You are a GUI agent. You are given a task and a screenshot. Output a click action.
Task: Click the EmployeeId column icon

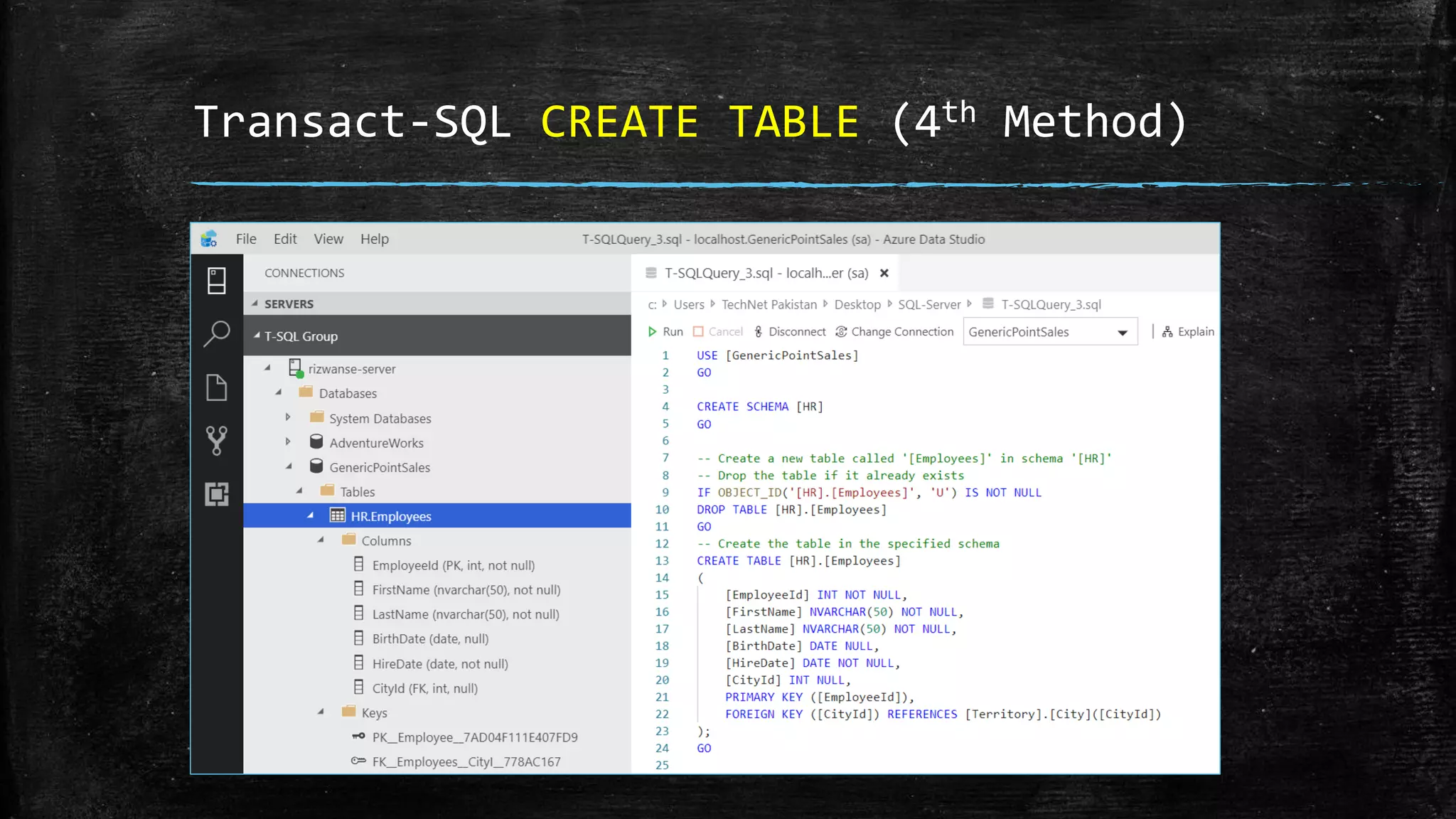[359, 564]
